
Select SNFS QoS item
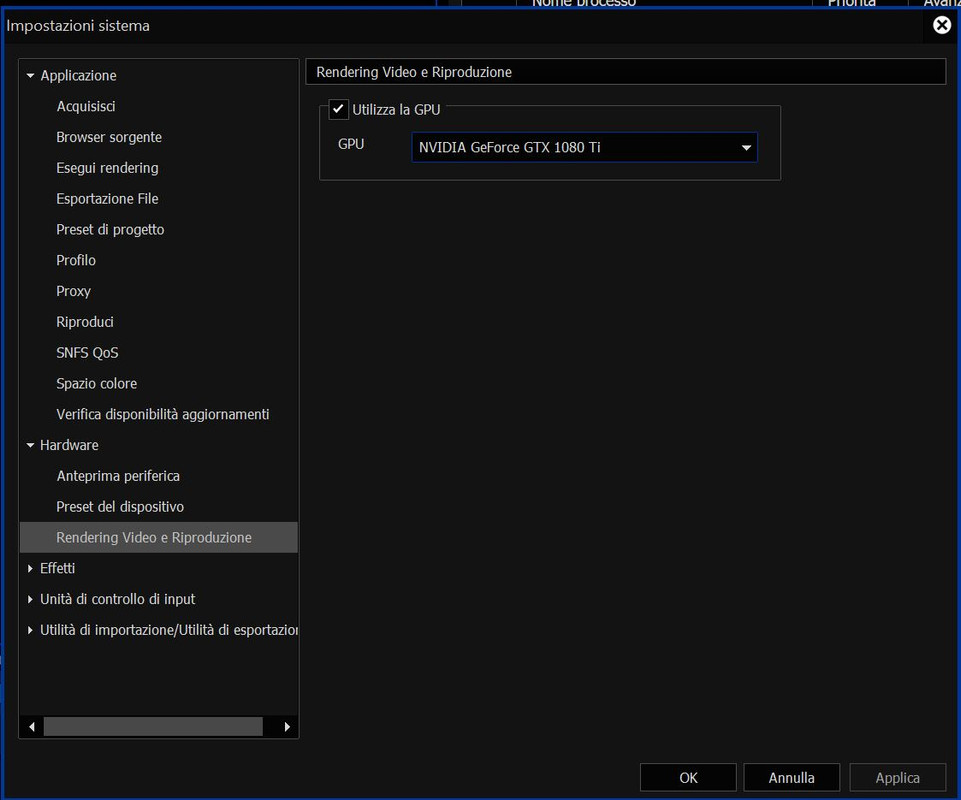[87, 352]
